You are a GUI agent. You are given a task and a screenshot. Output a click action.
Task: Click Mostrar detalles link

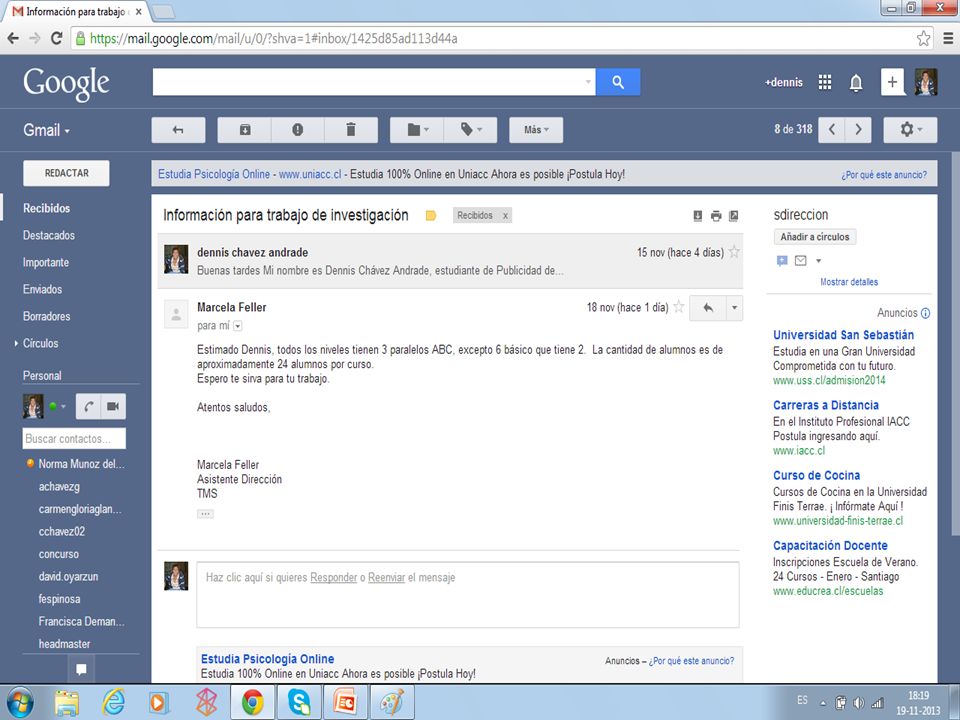point(849,282)
